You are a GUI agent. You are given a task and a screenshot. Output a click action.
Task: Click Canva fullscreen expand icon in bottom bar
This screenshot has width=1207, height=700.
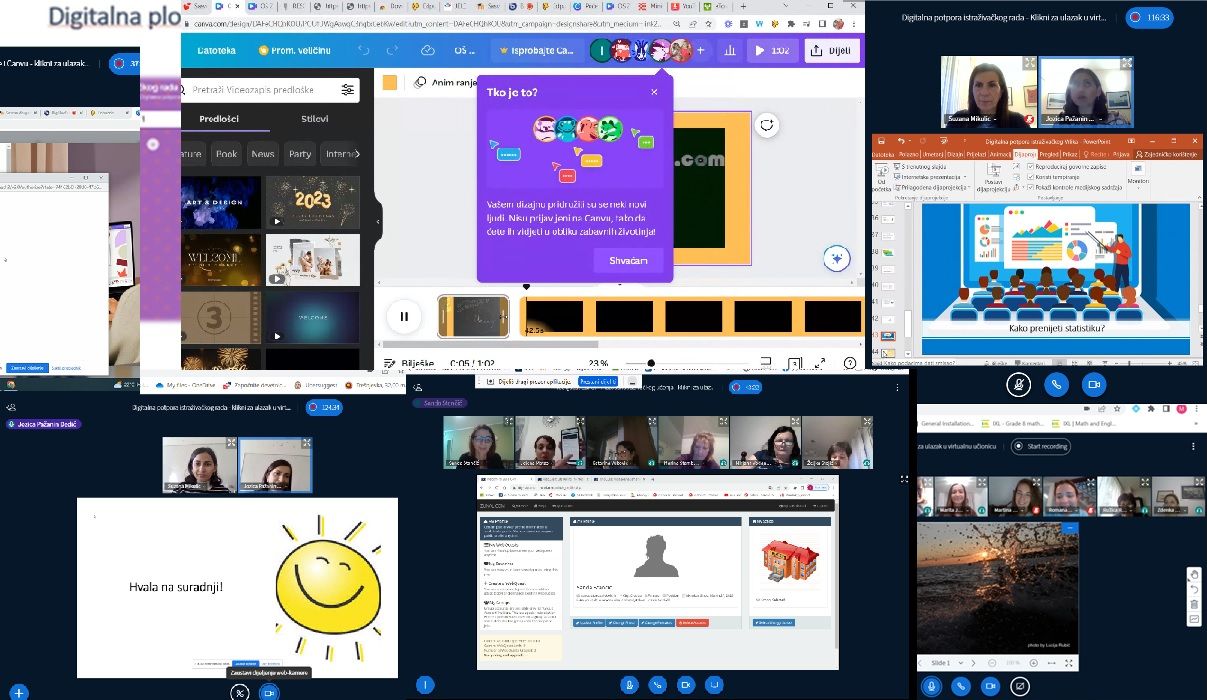point(822,363)
